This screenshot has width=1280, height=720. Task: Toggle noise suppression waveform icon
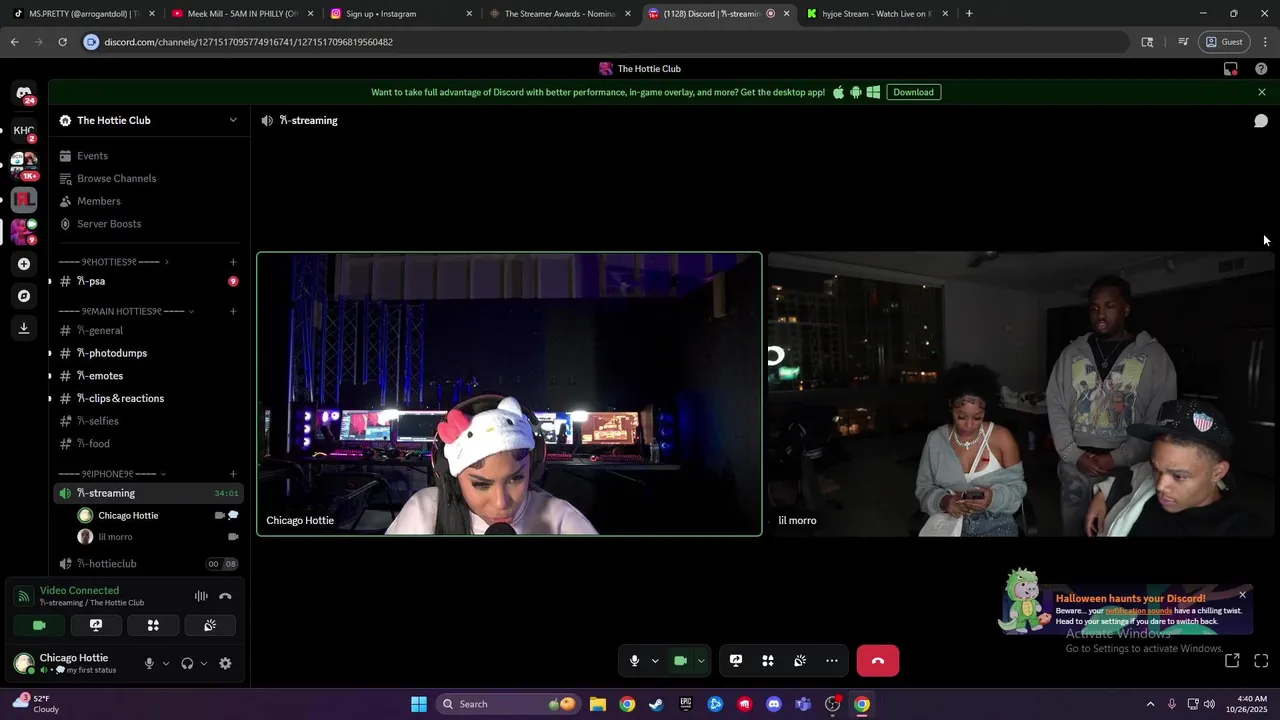coord(201,596)
